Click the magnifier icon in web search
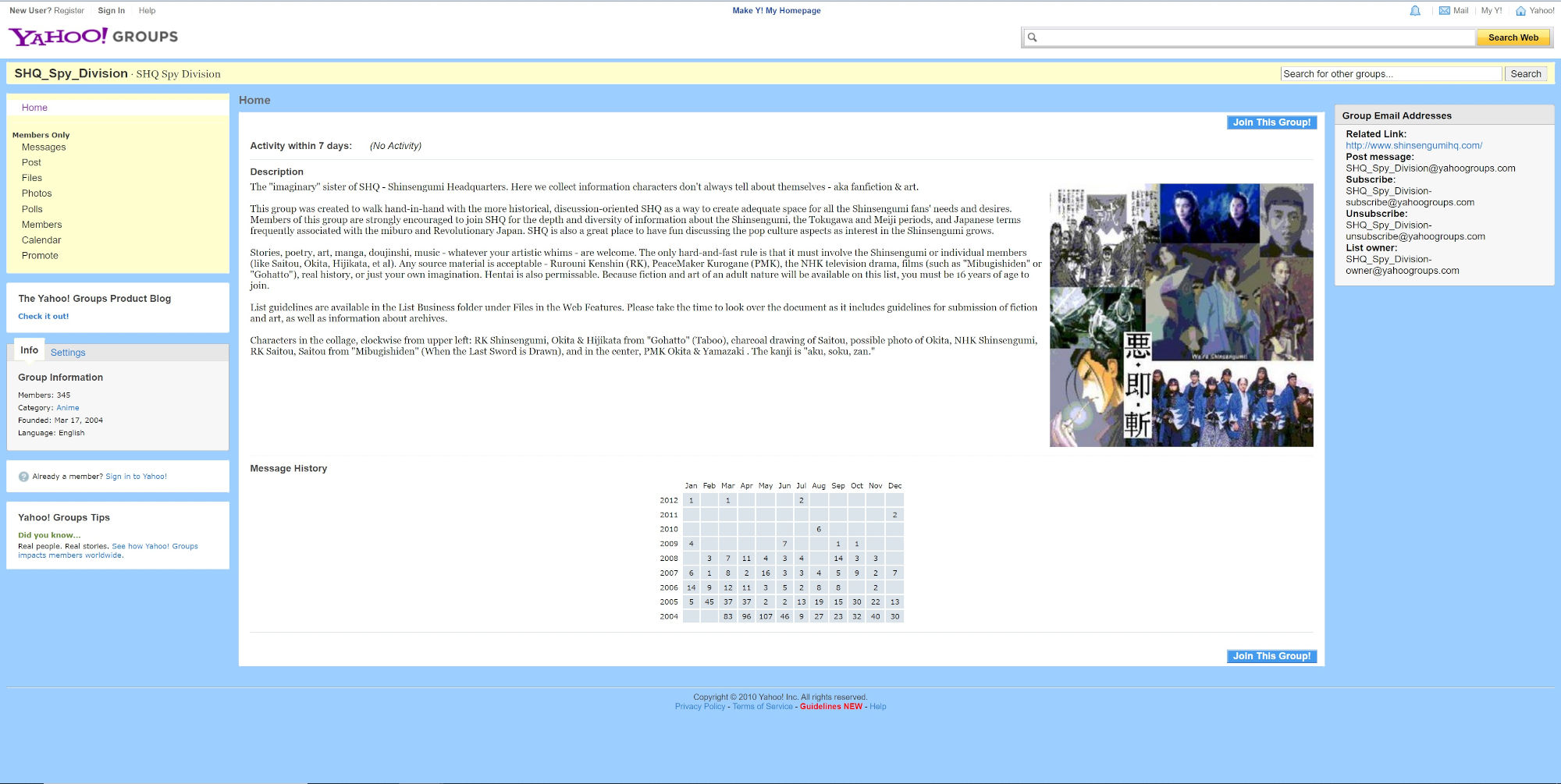The height and width of the screenshot is (784, 1561). (x=1032, y=37)
